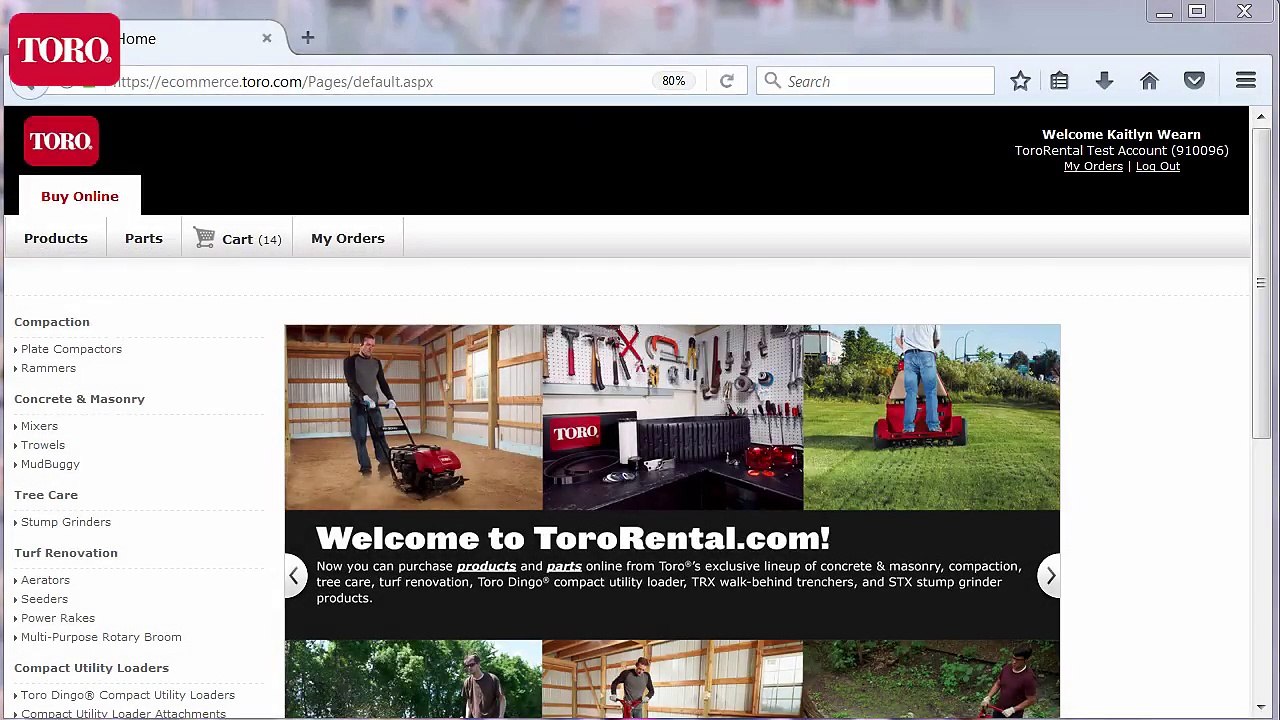Open the Power Rakes category

point(58,618)
